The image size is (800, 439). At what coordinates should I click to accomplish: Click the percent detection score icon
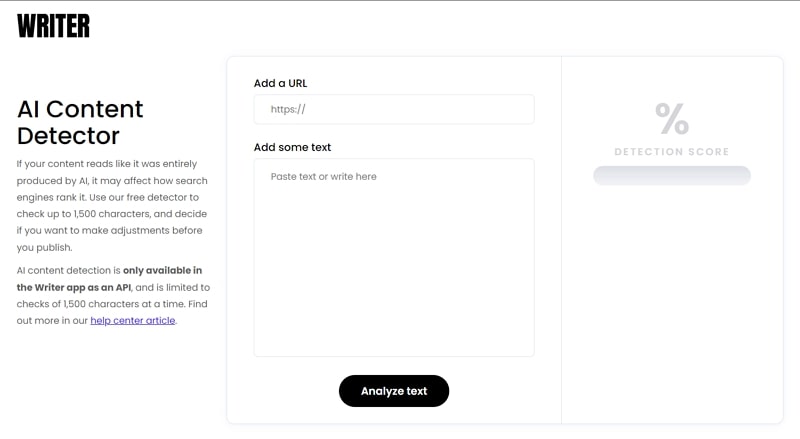[672, 118]
